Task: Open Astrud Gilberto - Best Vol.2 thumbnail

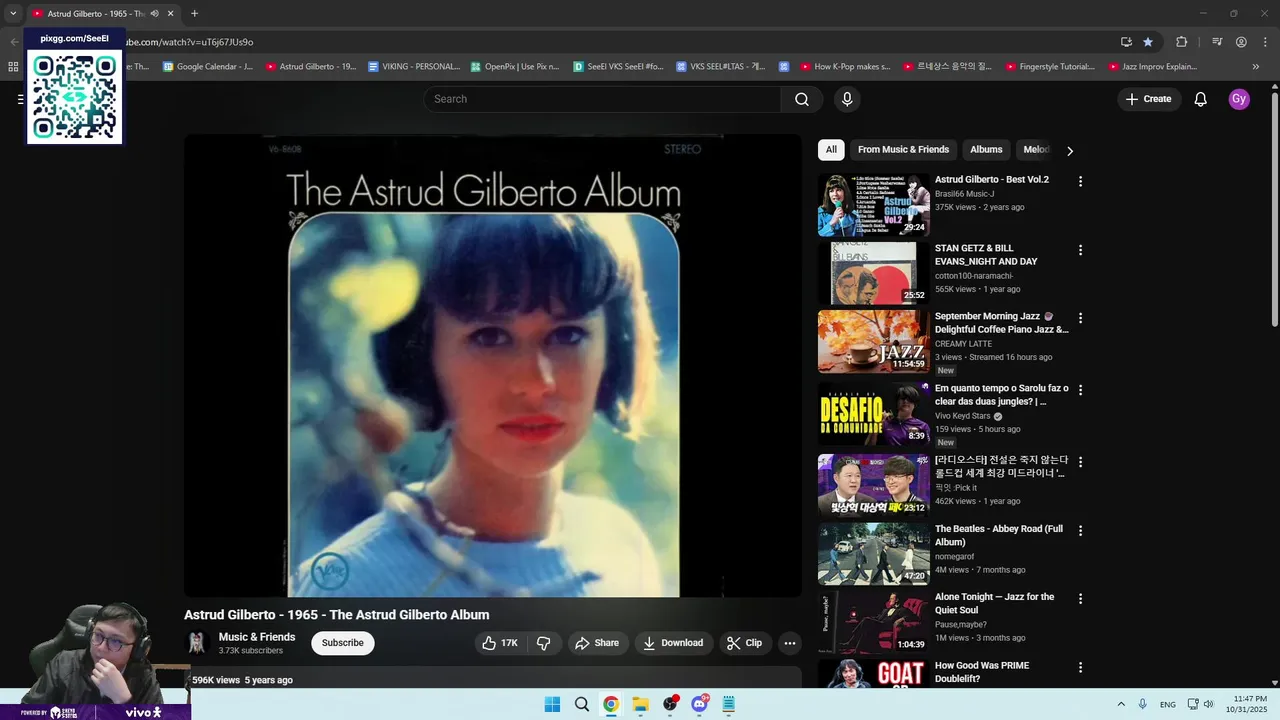Action: 874,205
